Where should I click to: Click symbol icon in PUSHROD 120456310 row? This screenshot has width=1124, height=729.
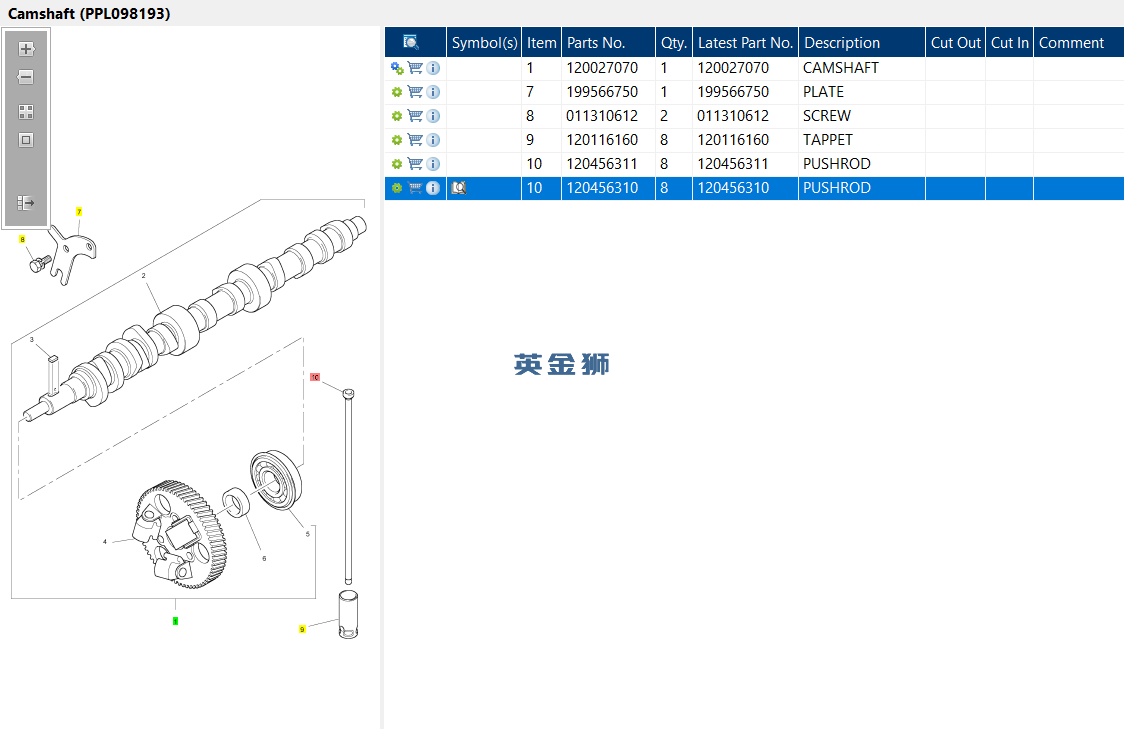(x=459, y=188)
